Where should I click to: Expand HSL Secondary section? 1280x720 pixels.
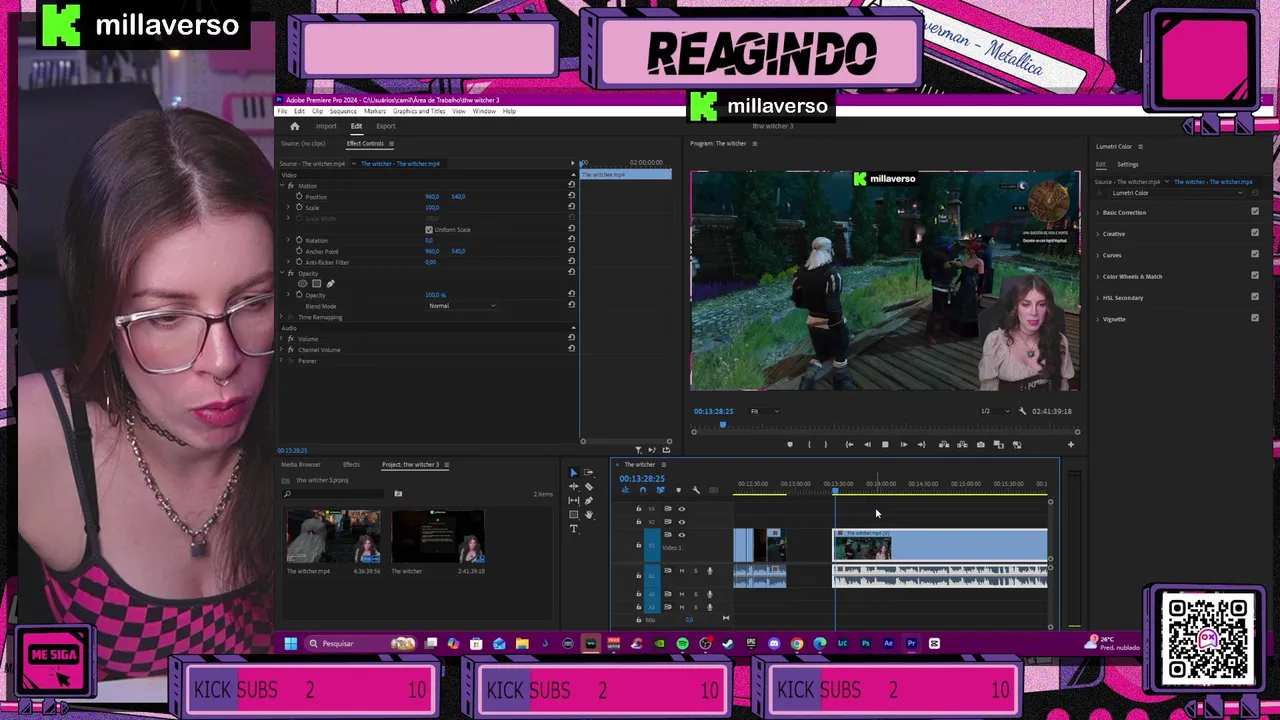click(x=1098, y=298)
